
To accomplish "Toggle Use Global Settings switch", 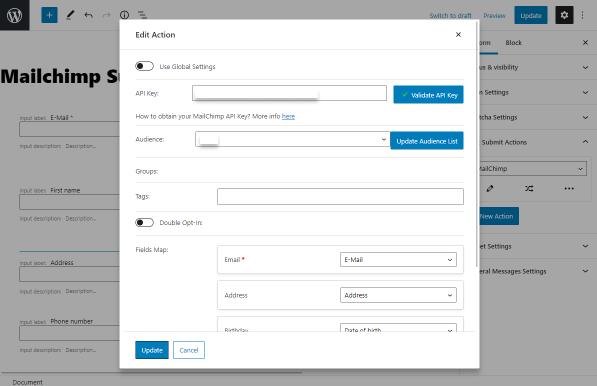I will point(145,66).
